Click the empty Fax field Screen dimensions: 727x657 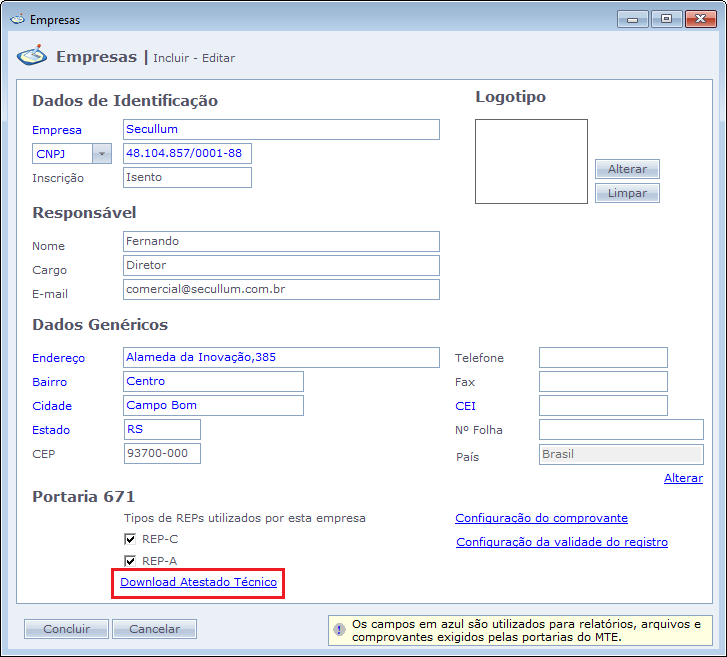603,382
